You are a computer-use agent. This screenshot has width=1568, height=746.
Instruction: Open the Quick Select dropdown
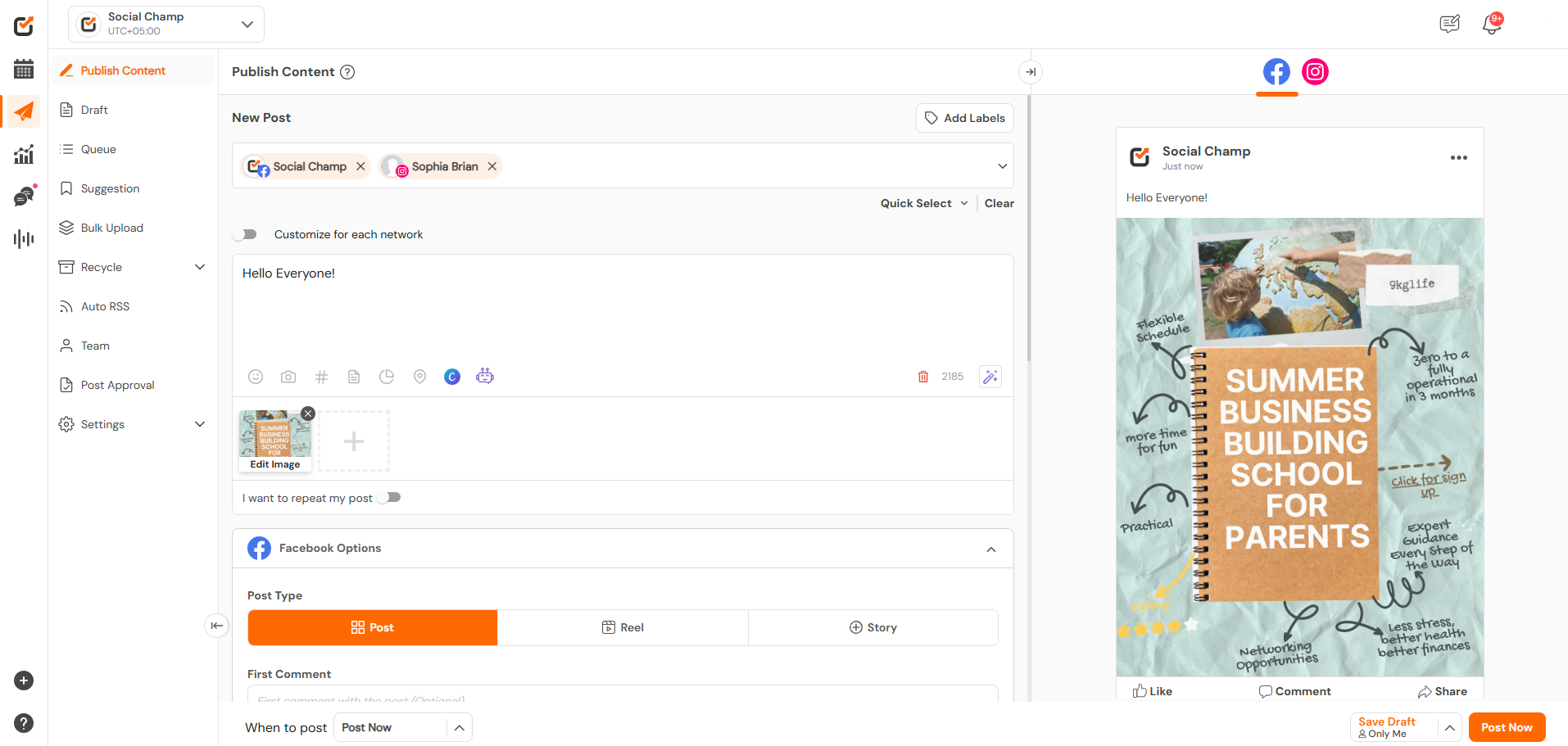coord(924,203)
